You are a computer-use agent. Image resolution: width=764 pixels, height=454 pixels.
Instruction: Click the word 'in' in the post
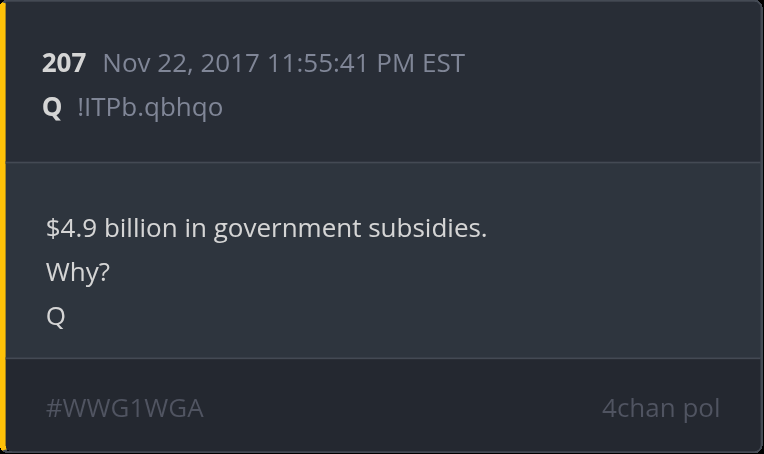coord(195,228)
